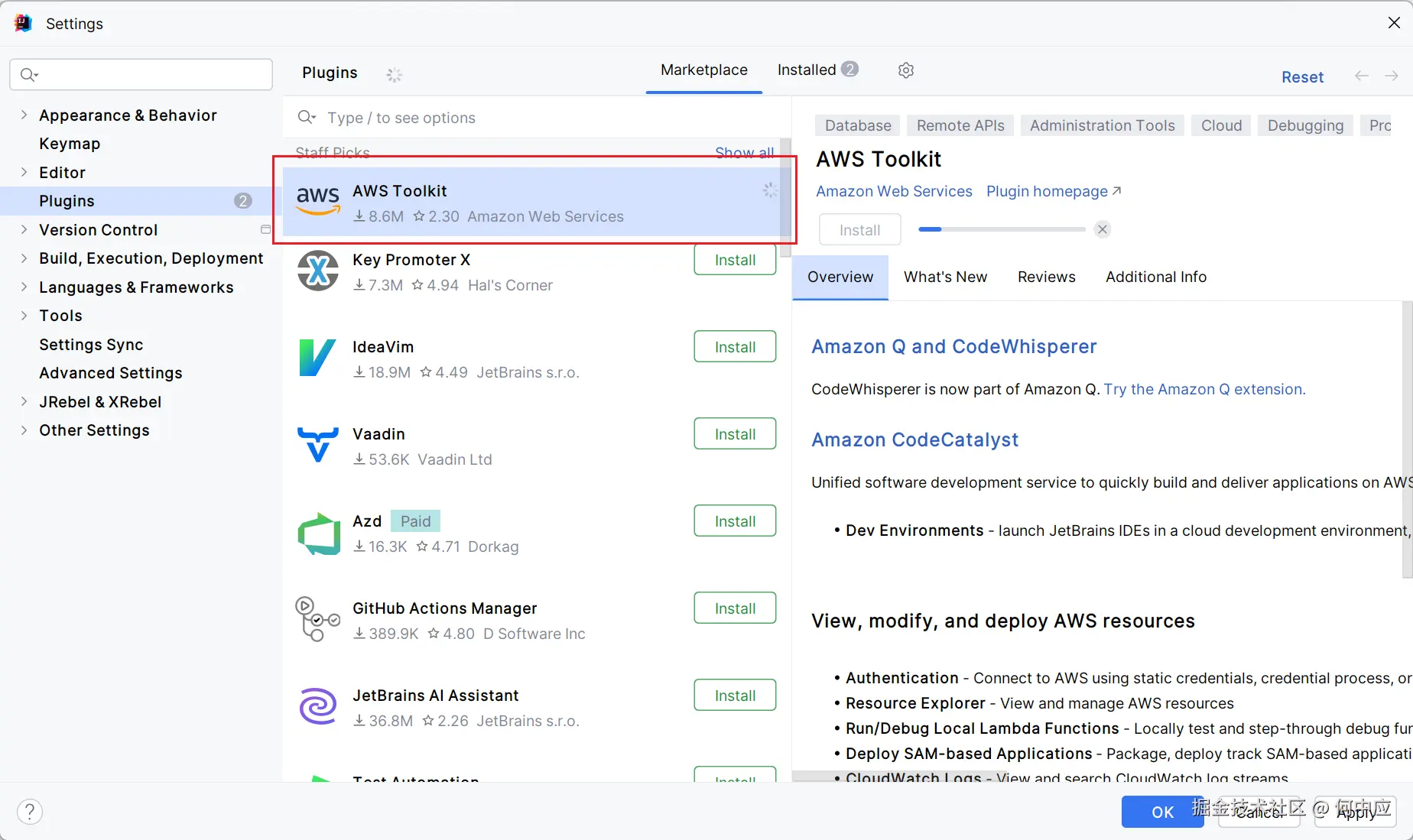
Task: Click the JetBrains AI Assistant logo
Action: [318, 706]
